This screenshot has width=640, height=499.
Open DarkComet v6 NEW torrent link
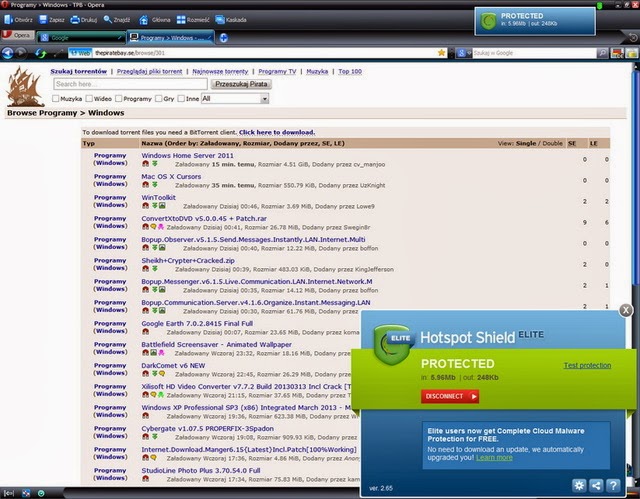point(173,366)
